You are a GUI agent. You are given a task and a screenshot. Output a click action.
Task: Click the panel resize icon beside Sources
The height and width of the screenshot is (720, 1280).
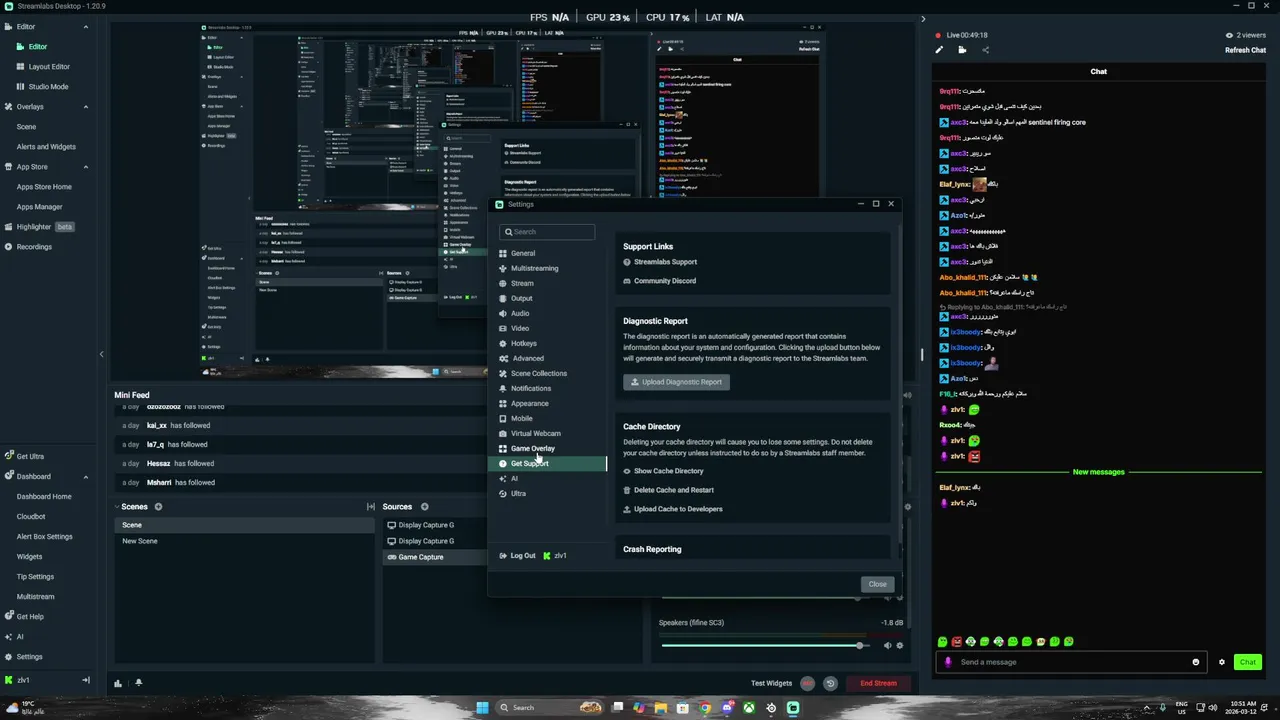point(371,507)
